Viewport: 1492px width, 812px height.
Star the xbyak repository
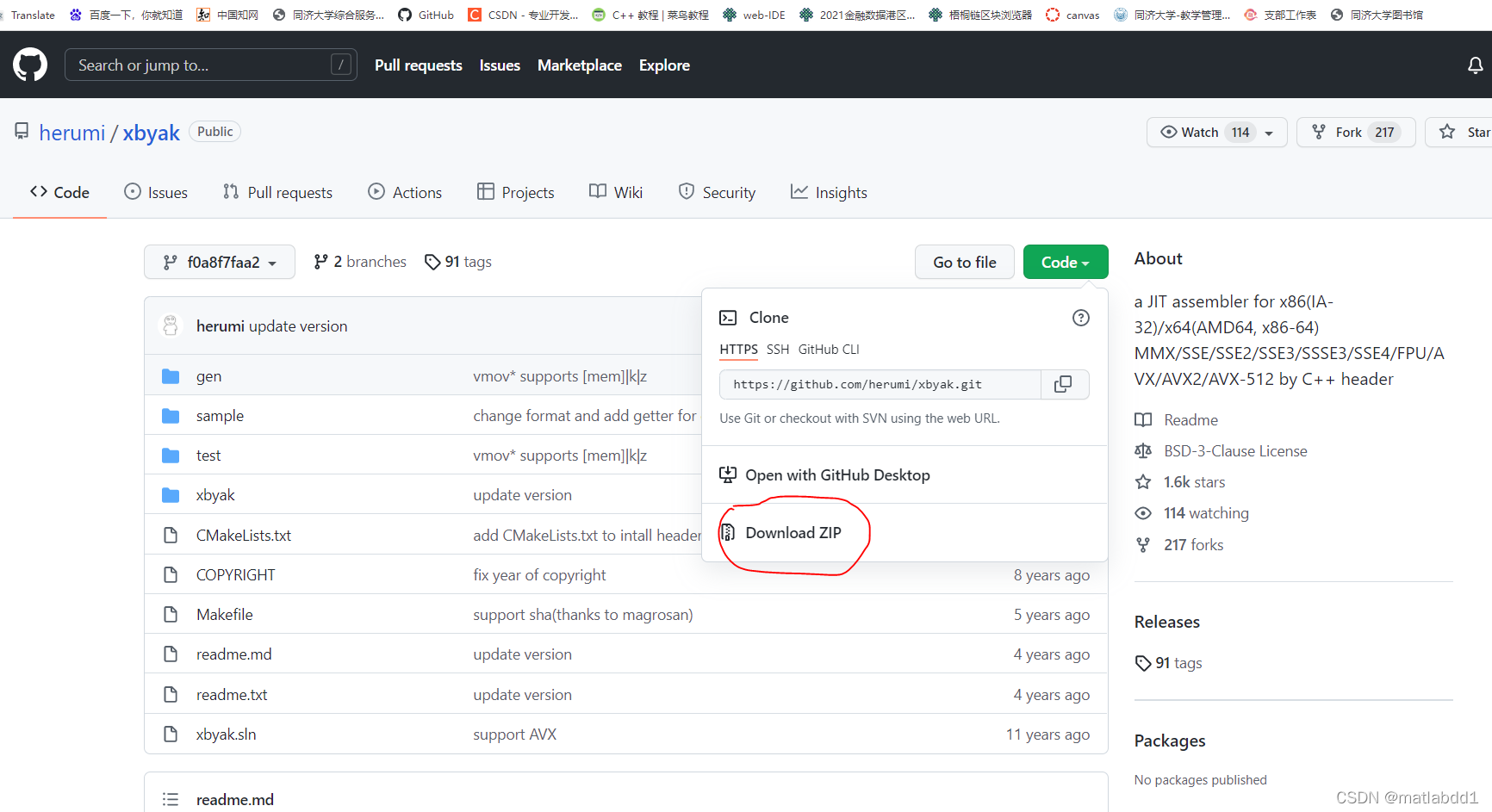click(x=1459, y=132)
